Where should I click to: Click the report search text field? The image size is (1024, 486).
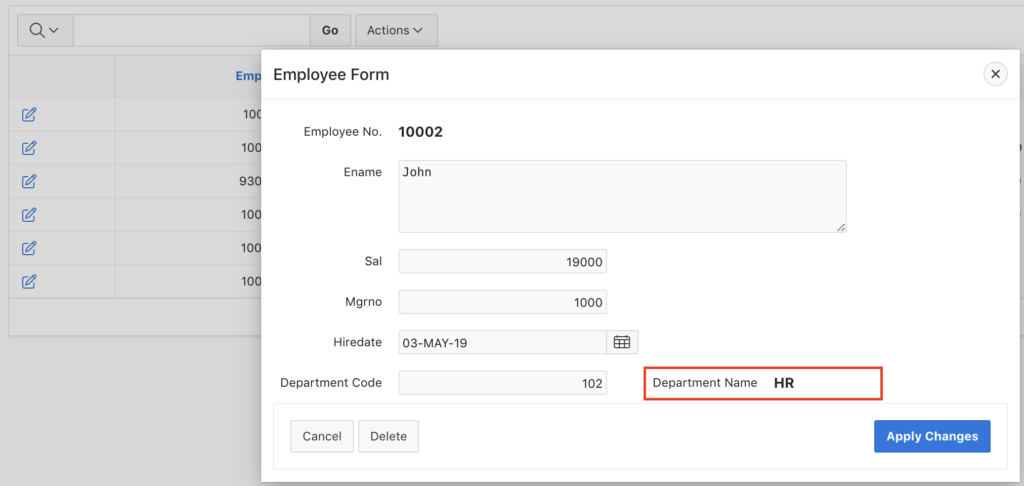[191, 30]
